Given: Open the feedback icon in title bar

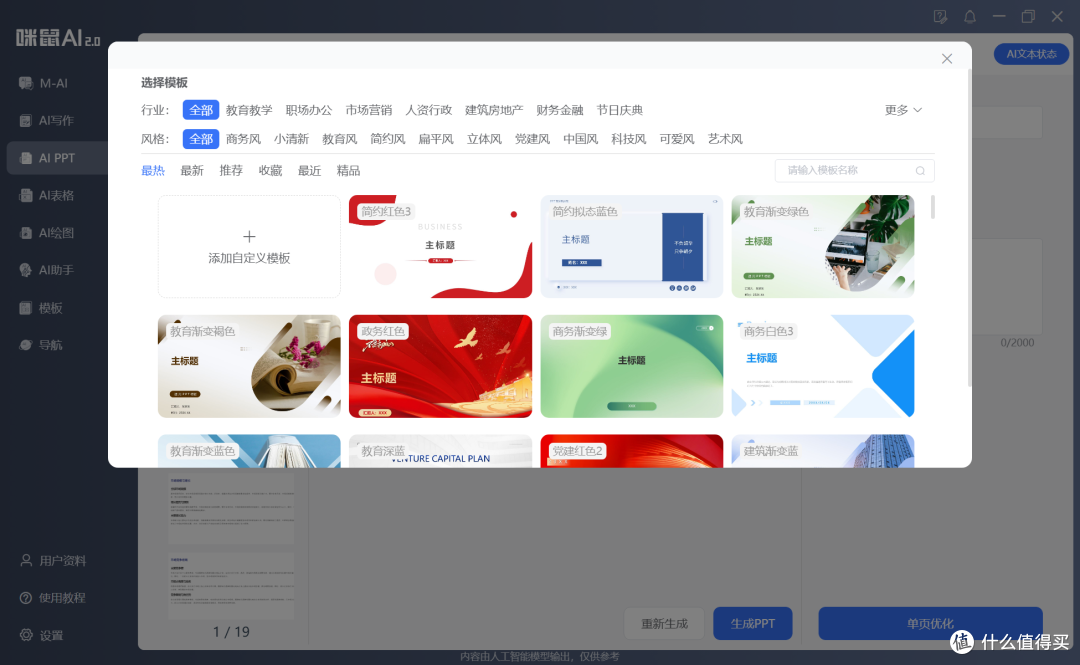Looking at the screenshot, I should (x=940, y=17).
